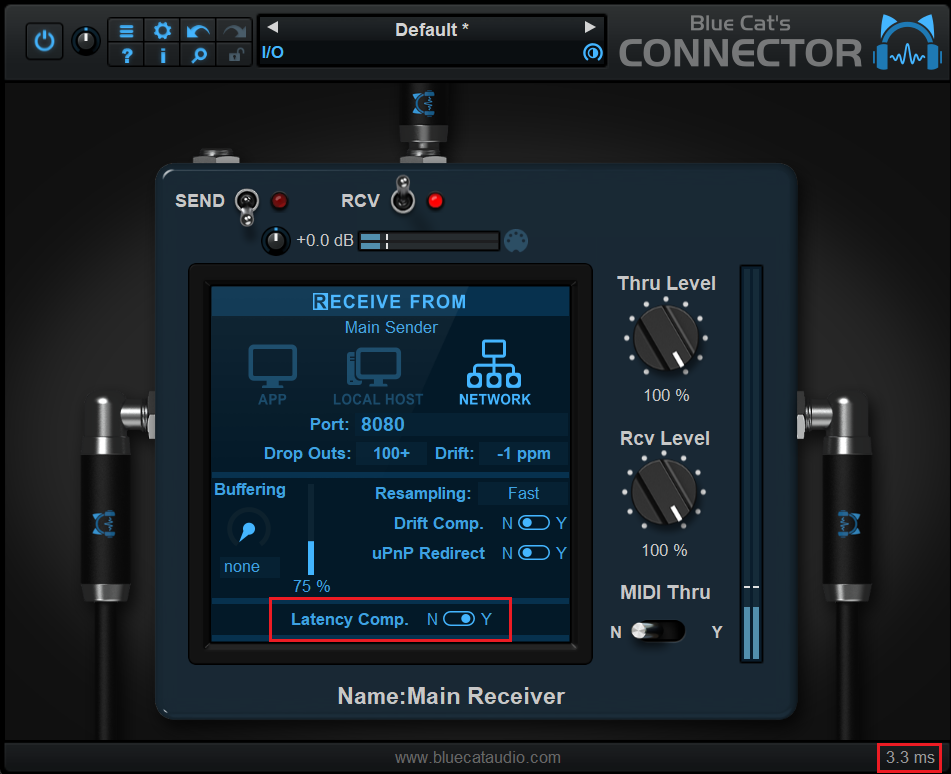
Task: Click the Rcv Level 100 % value
Action: pos(664,550)
